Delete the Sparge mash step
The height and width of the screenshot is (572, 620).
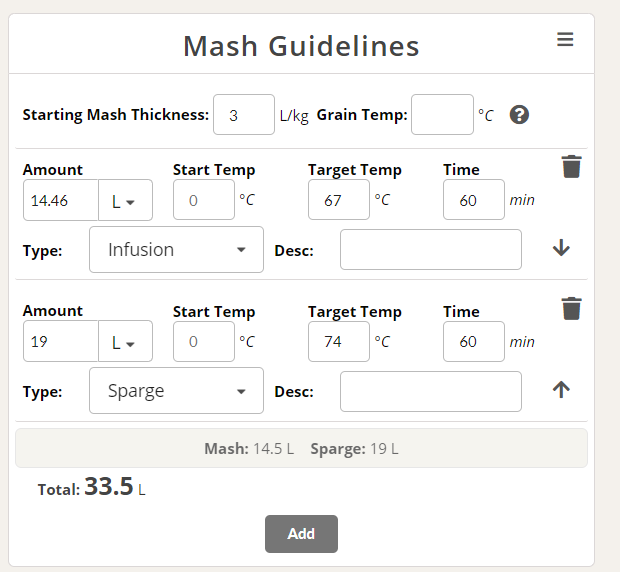(x=571, y=308)
